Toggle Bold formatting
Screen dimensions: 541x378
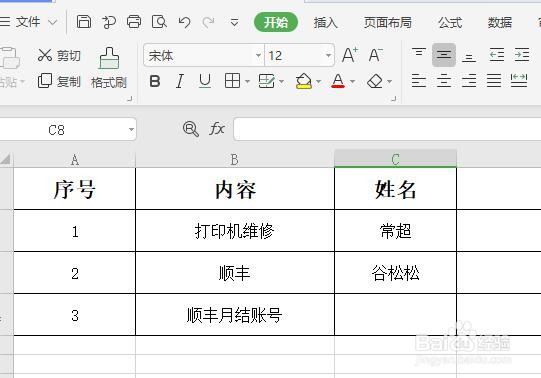pyautogui.click(x=155, y=81)
